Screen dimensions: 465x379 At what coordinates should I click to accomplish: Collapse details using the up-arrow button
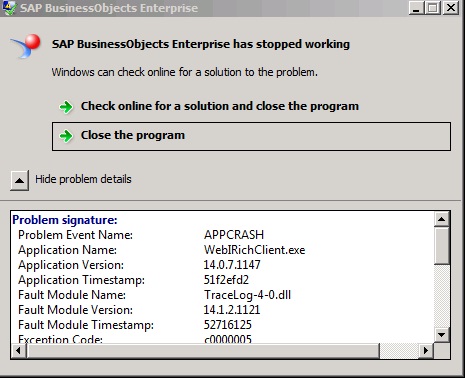[19, 180]
